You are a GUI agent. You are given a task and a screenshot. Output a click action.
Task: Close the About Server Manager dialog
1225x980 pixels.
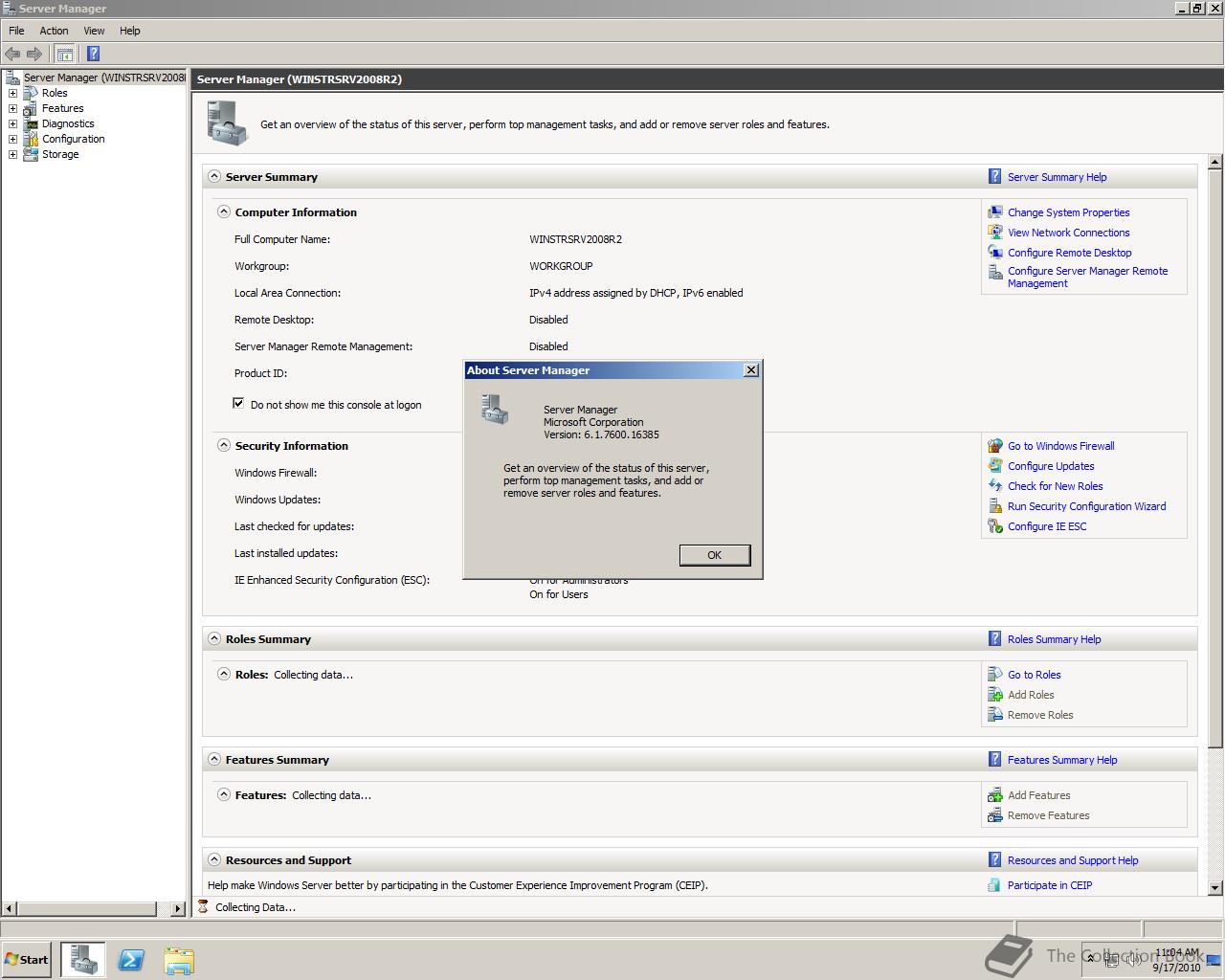point(751,369)
